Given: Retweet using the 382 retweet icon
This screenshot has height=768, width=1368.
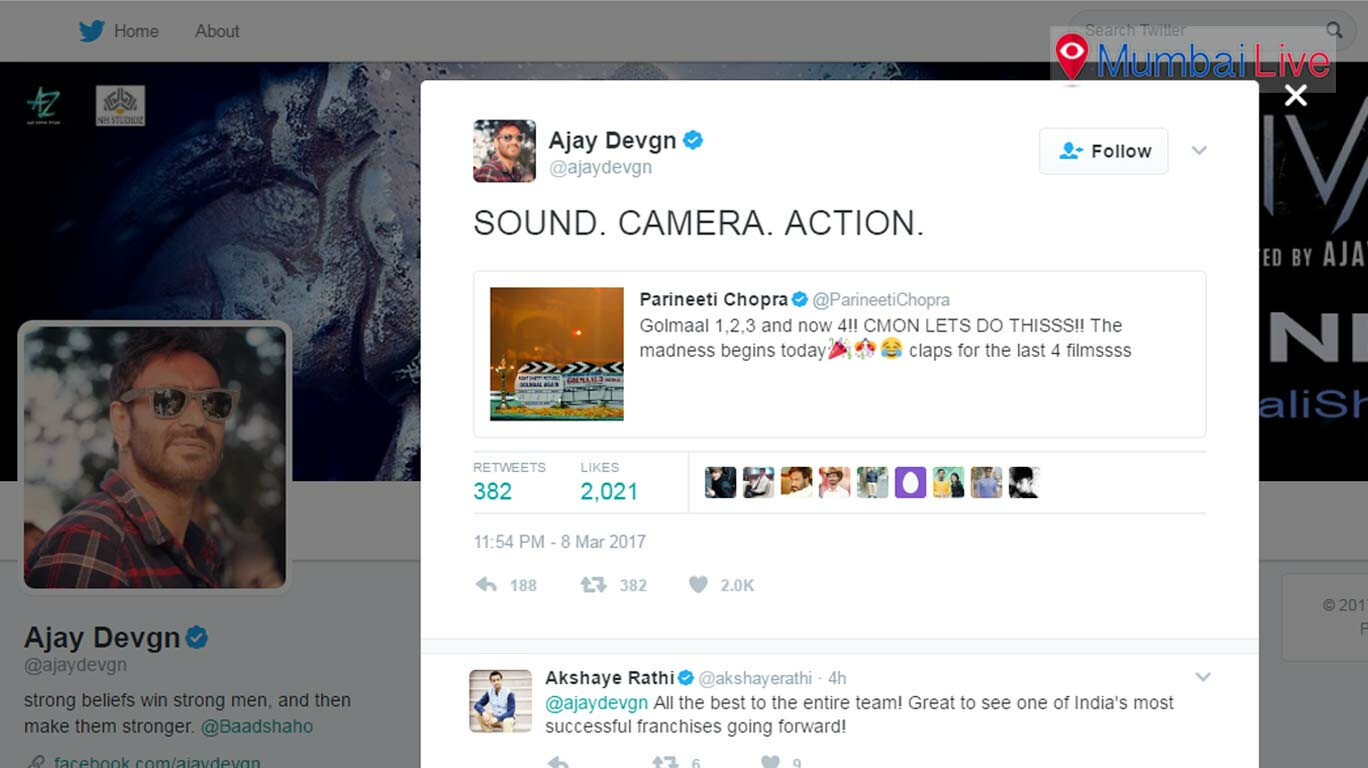Looking at the screenshot, I should click(593, 585).
